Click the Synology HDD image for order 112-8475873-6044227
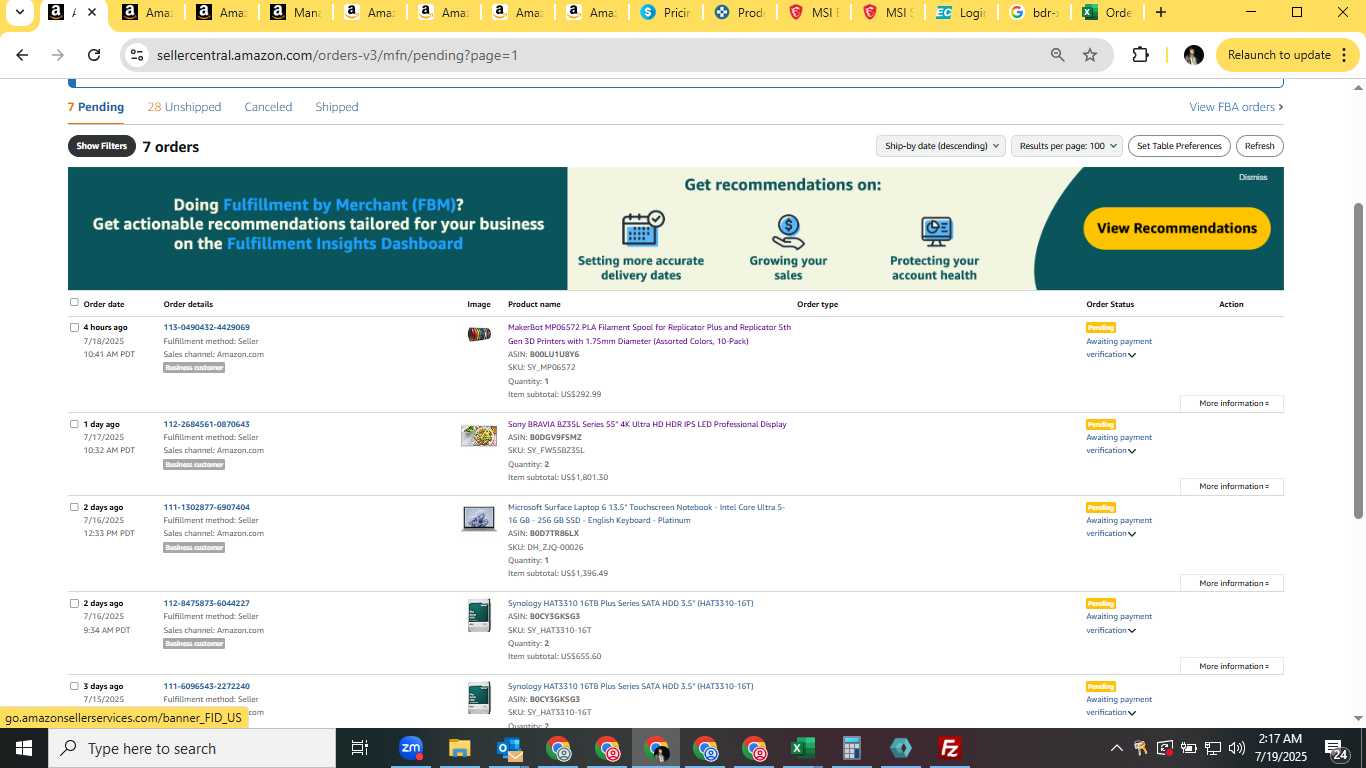 point(479,615)
